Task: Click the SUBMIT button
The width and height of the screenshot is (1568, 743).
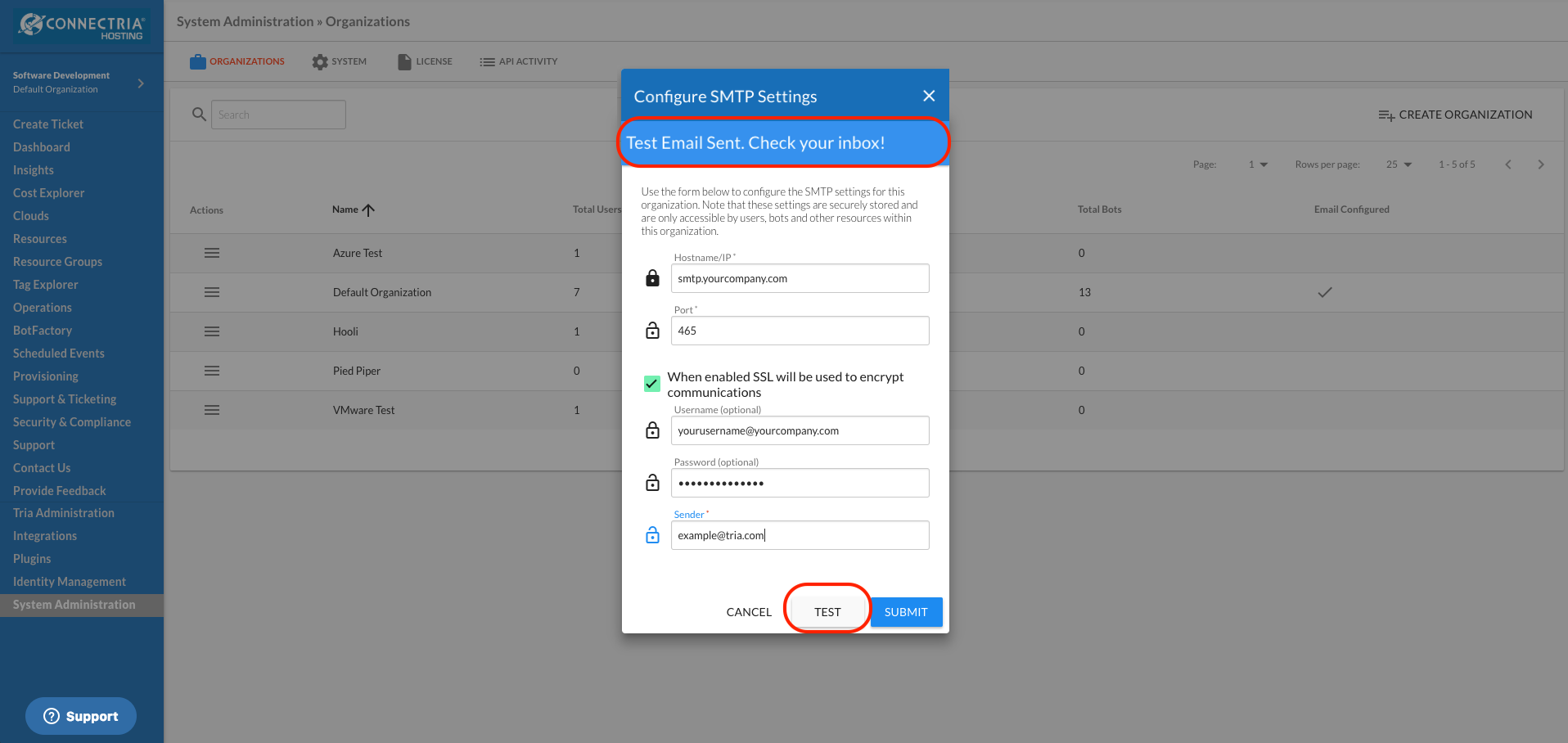Action: (x=906, y=612)
